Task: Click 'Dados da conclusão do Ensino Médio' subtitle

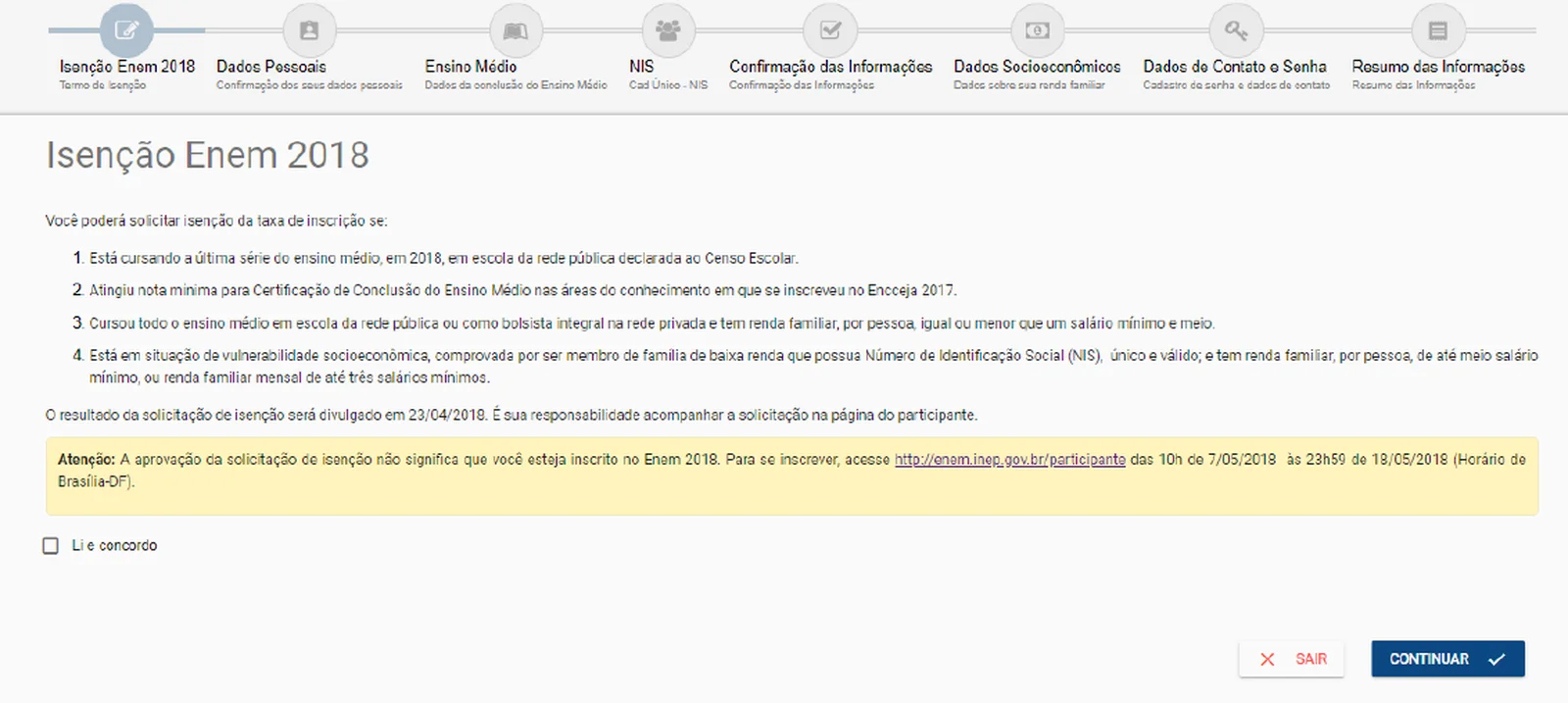Action: [x=515, y=85]
